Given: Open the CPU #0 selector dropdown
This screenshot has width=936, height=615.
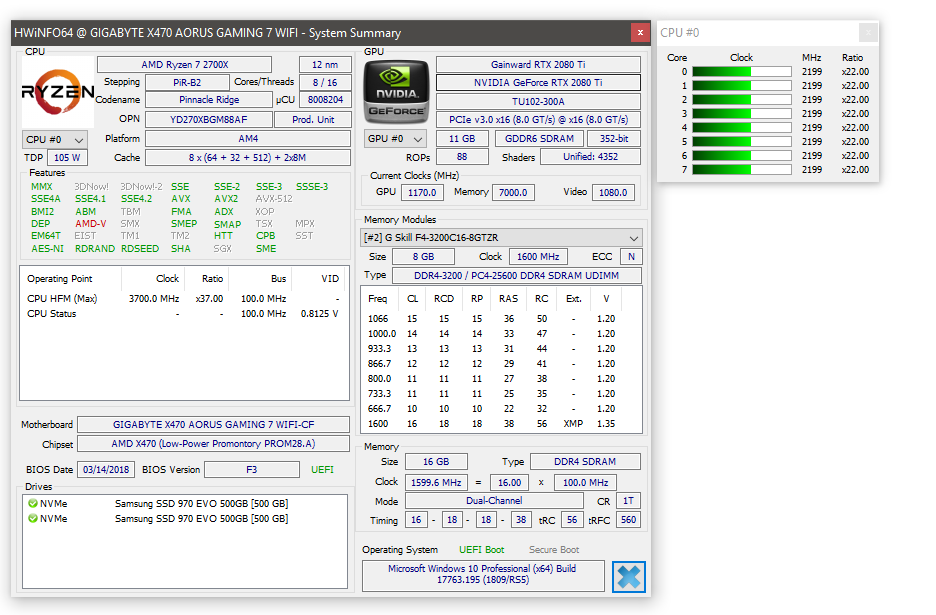Looking at the screenshot, I should coord(55,139).
